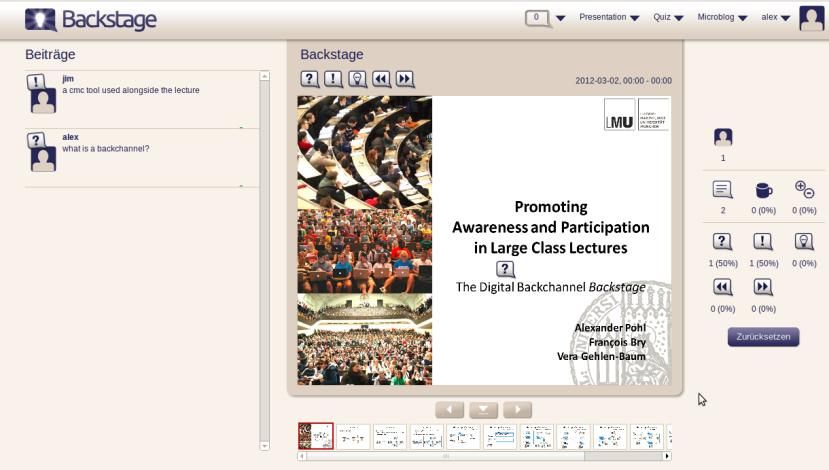Open the Presentation menu
The height and width of the screenshot is (470, 829).
pos(609,17)
